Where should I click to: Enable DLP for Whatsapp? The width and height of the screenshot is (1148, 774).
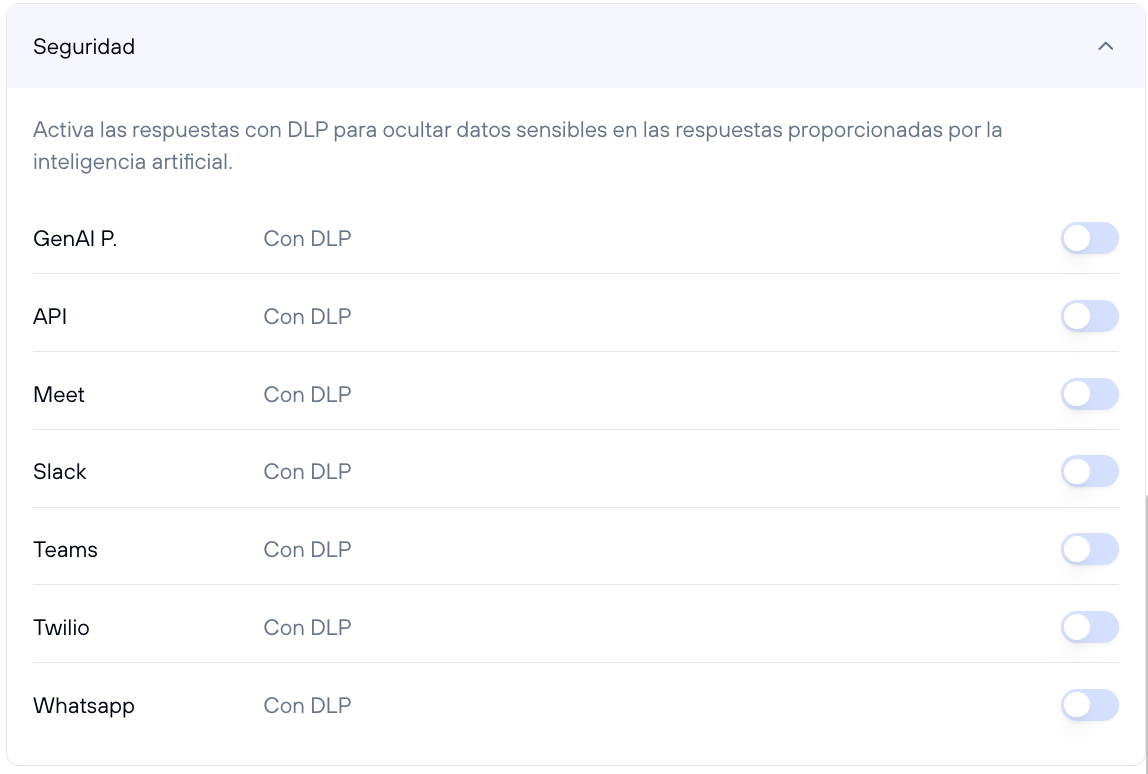coord(1089,705)
